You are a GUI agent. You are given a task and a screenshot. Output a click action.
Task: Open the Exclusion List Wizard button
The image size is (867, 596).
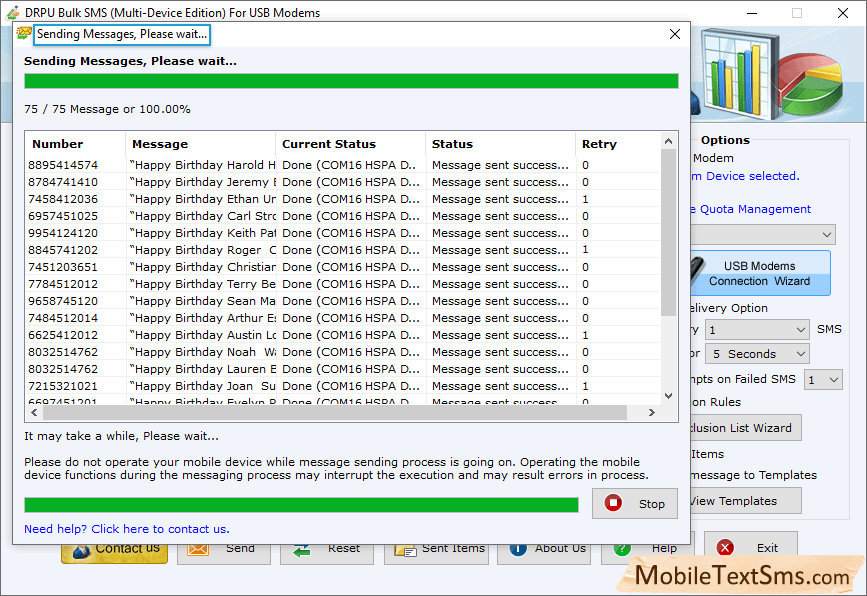746,428
